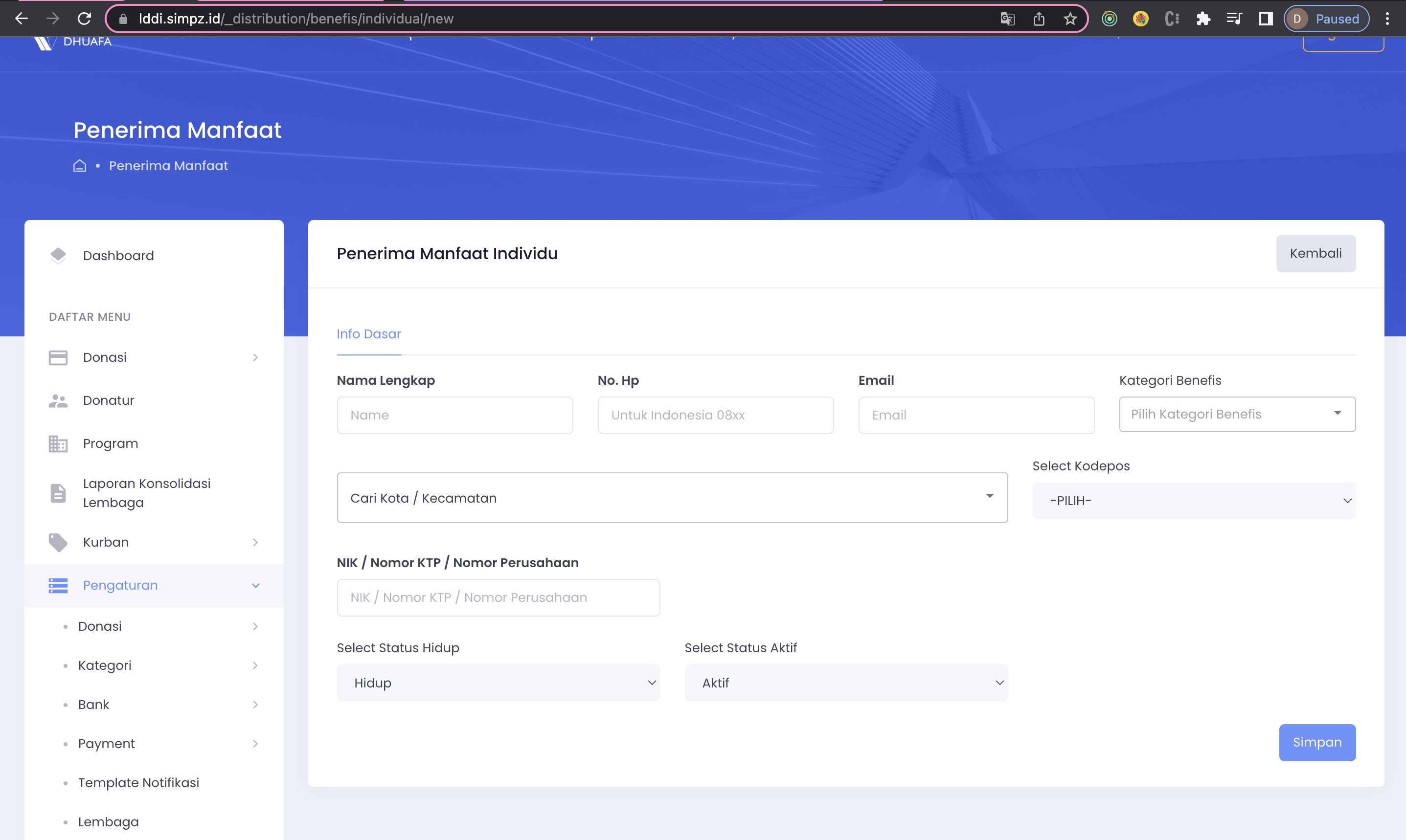The height and width of the screenshot is (840, 1406).
Task: Click the Laporan Konsolidasi document icon
Action: coord(58,493)
